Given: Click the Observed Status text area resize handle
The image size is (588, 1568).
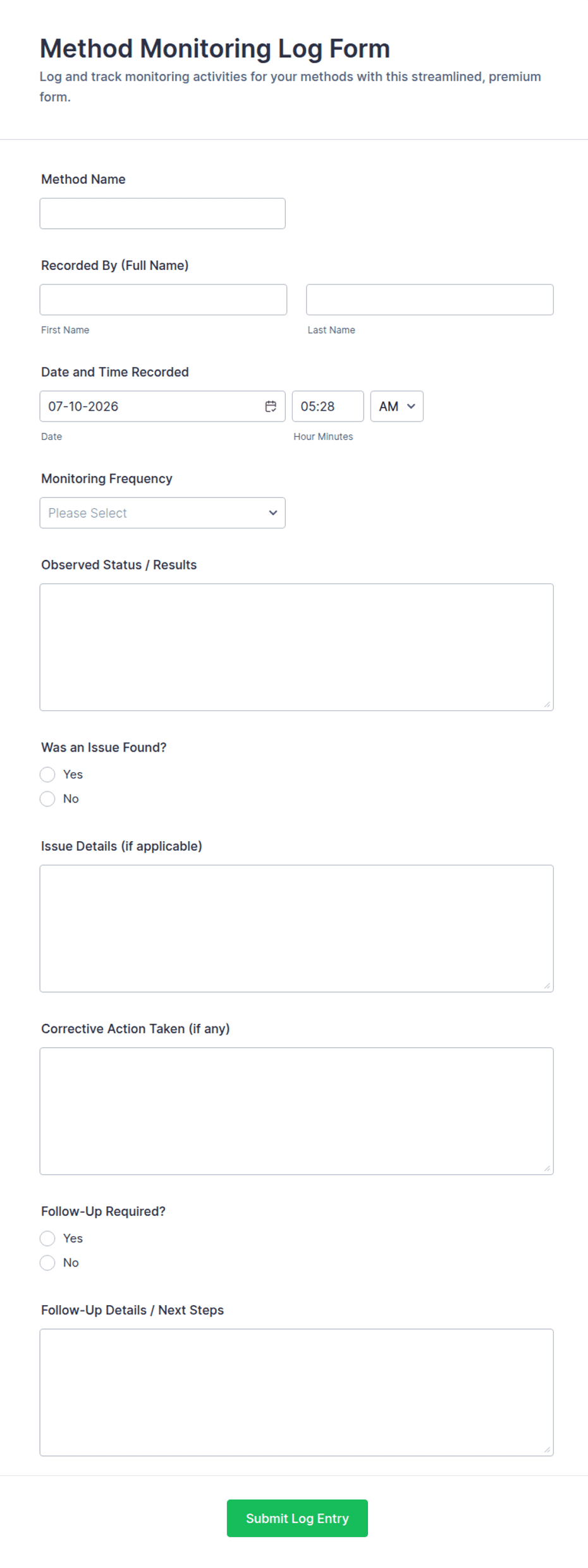Looking at the screenshot, I should coord(547,704).
